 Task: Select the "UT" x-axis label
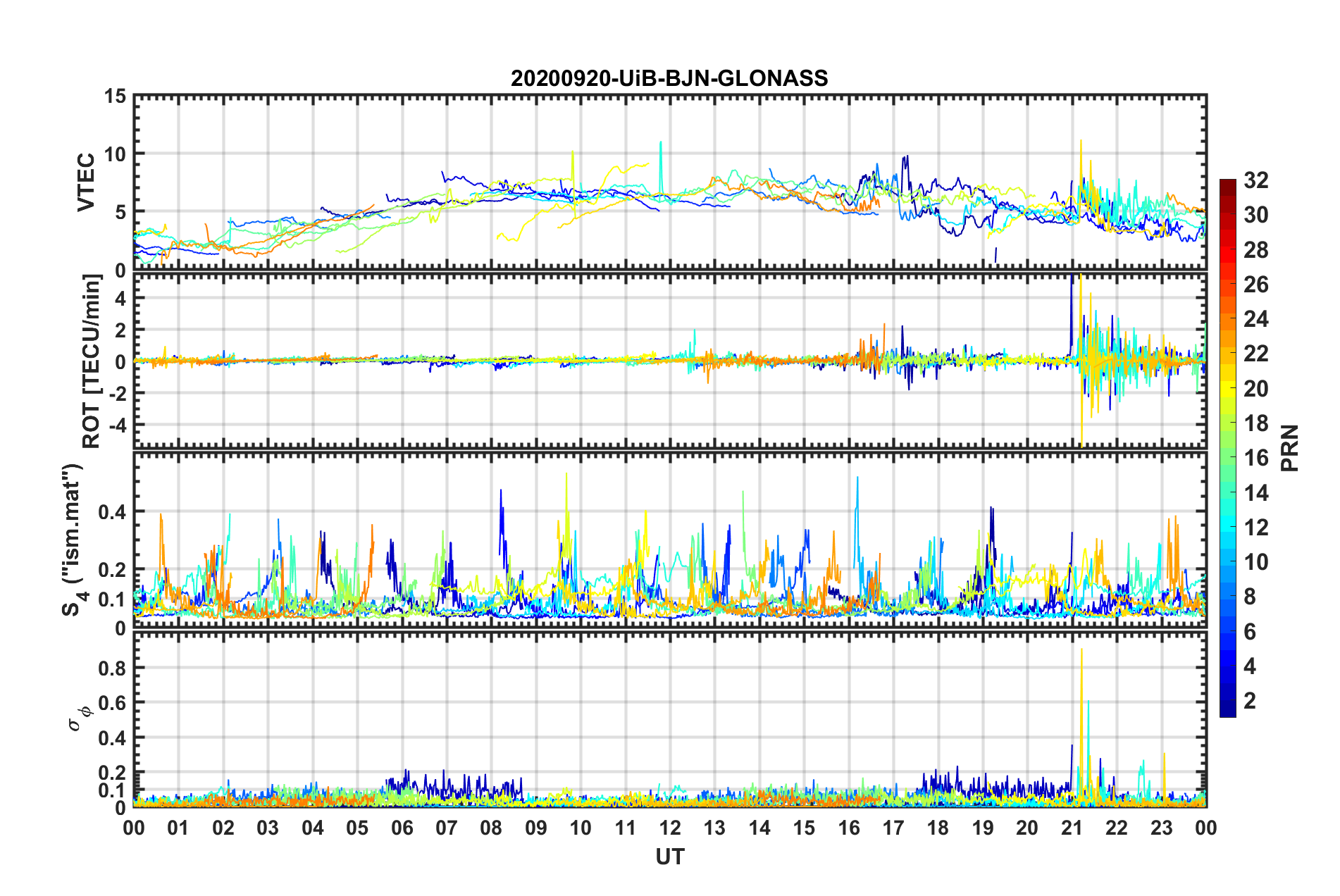(669, 857)
